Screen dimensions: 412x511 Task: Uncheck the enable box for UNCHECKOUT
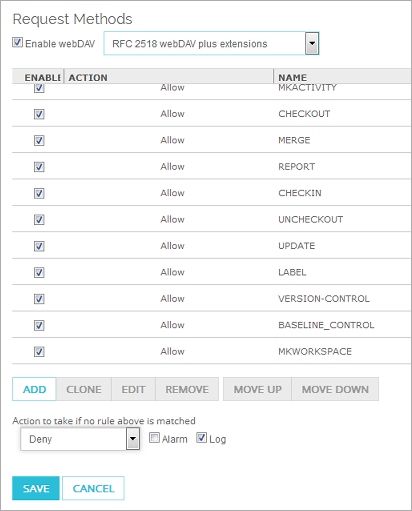39,220
